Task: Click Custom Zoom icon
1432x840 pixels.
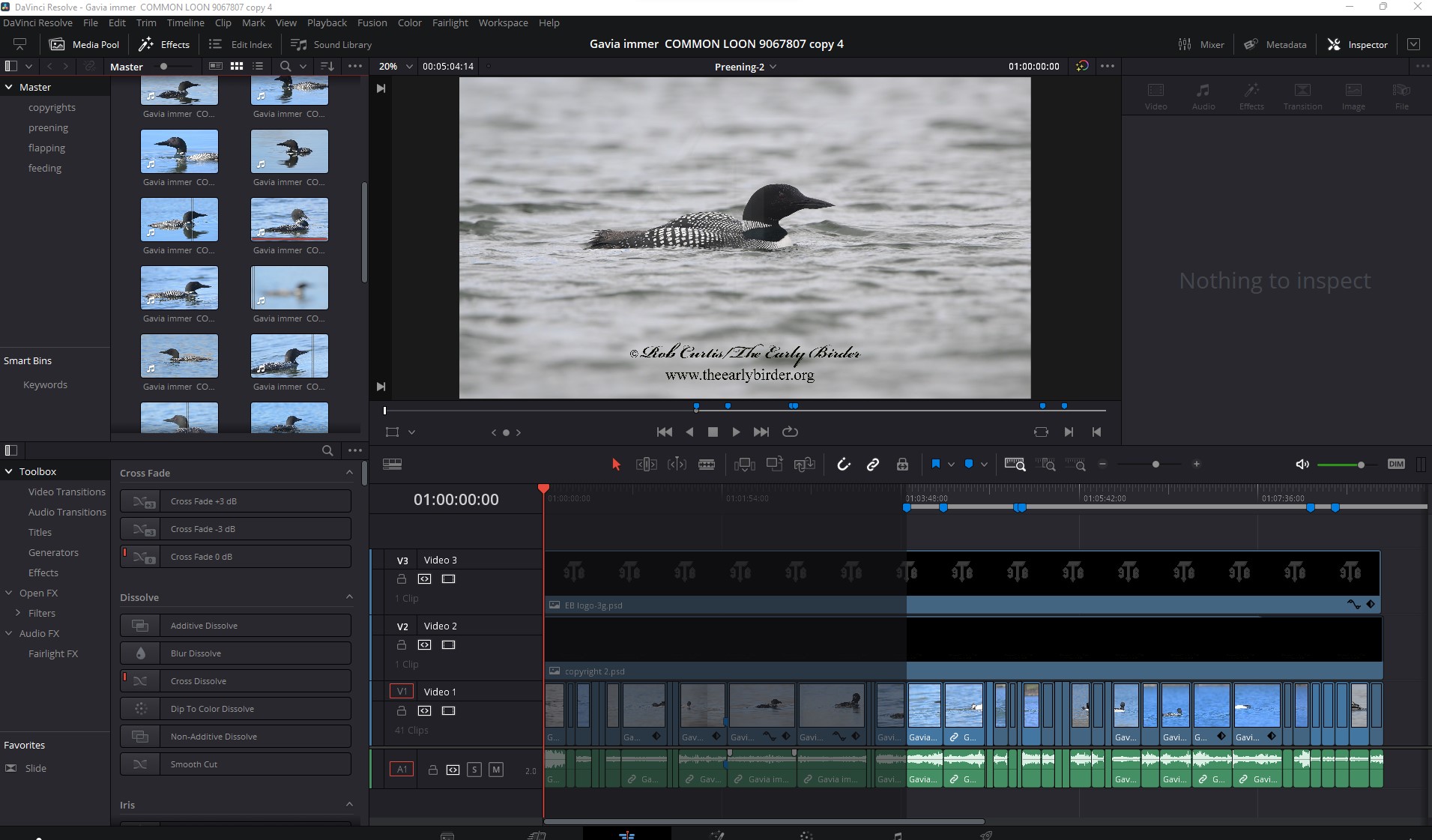Action: 1075,465
